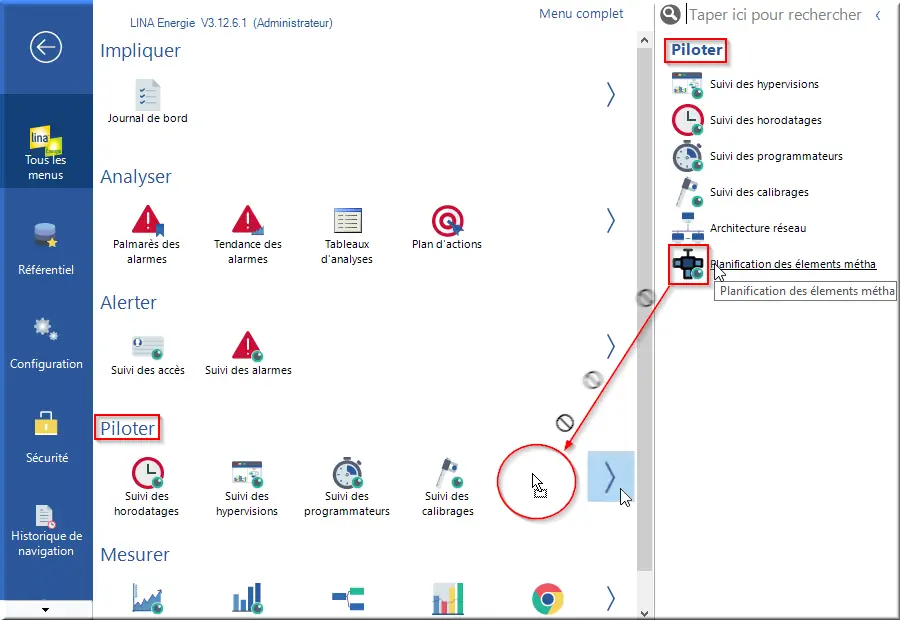900x620 pixels.
Task: Click the Mesurer section heading
Action: pyautogui.click(x=135, y=555)
